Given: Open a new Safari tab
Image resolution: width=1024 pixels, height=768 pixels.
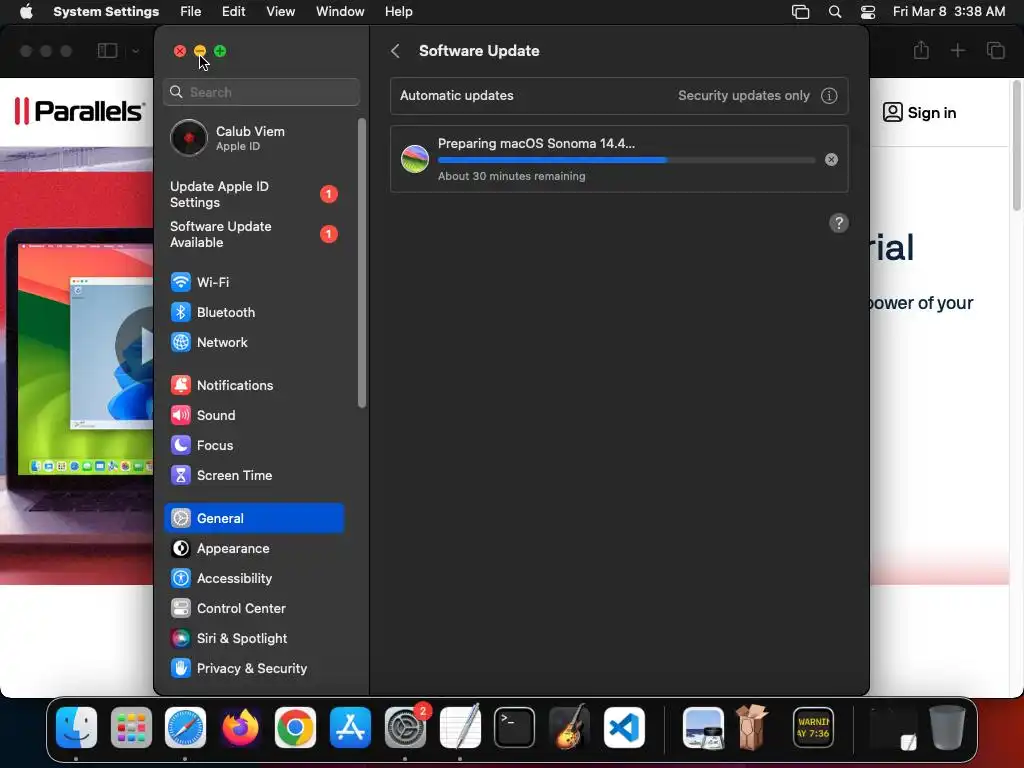Looking at the screenshot, I should pos(957,50).
